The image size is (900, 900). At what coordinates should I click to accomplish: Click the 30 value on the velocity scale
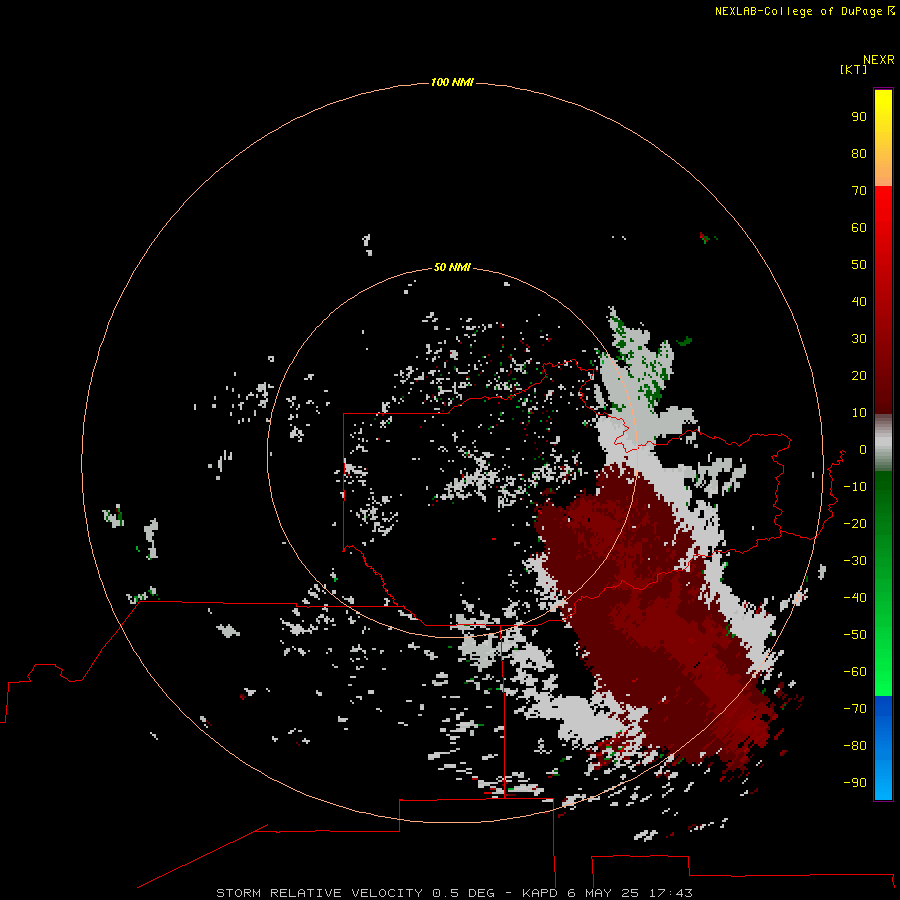point(859,339)
